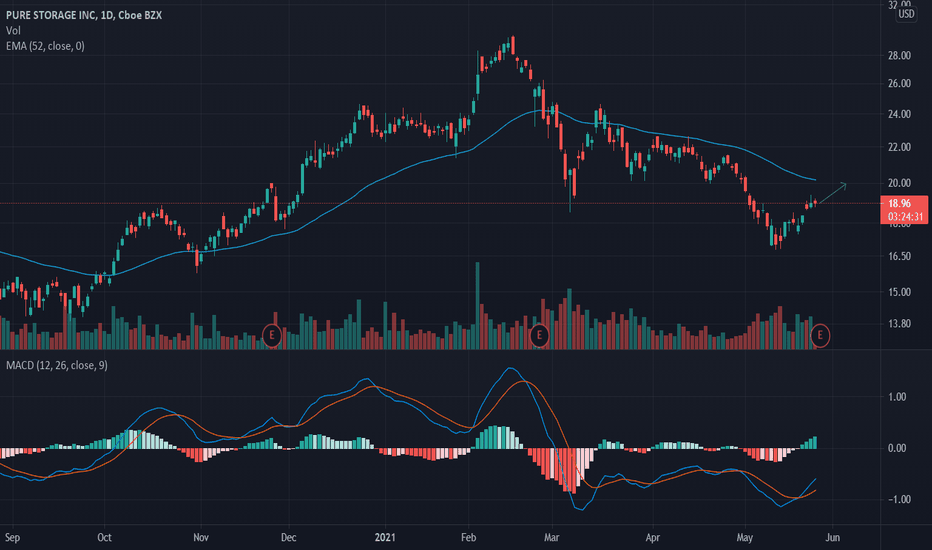Screen dimensions: 932x550
Task: Click the Oct label on time axis
Action: pyautogui.click(x=104, y=538)
